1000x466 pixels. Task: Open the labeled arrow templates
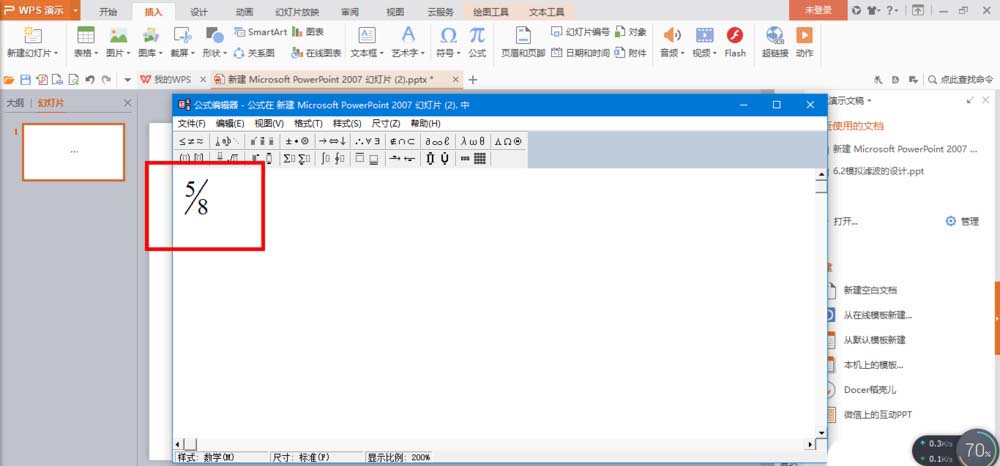(x=403, y=158)
